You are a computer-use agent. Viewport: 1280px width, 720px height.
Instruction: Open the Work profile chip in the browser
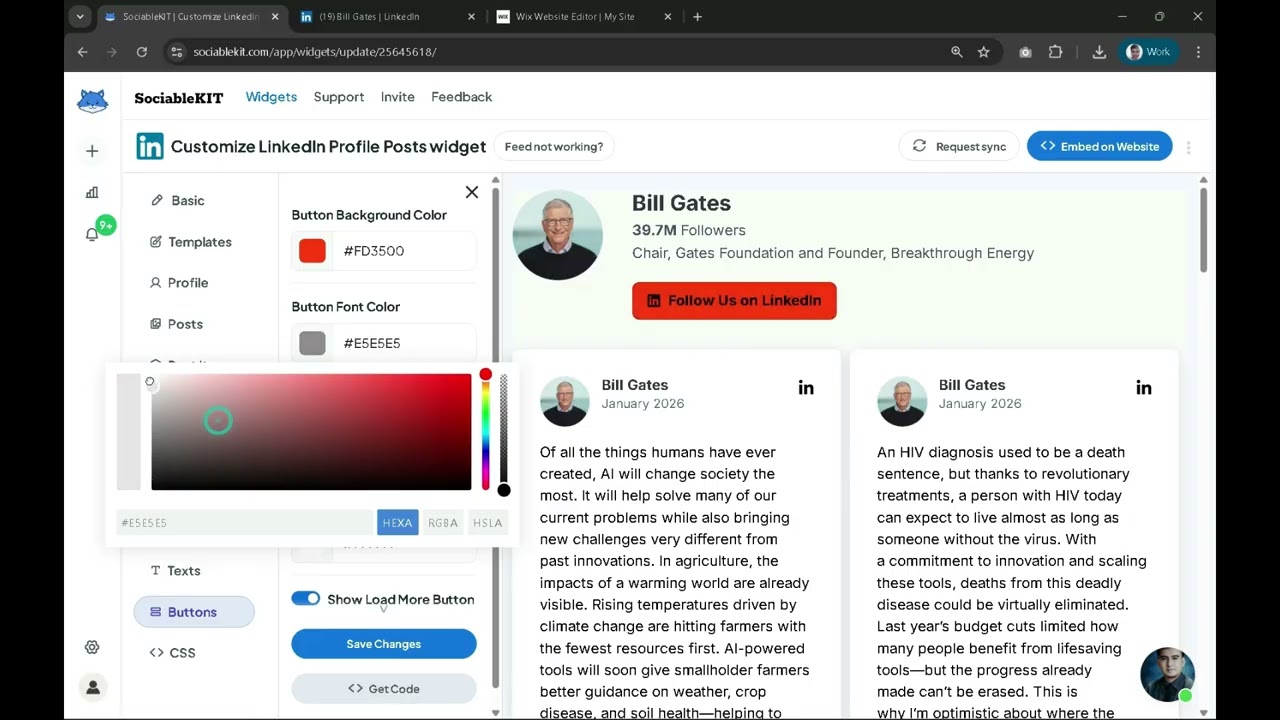[1148, 52]
